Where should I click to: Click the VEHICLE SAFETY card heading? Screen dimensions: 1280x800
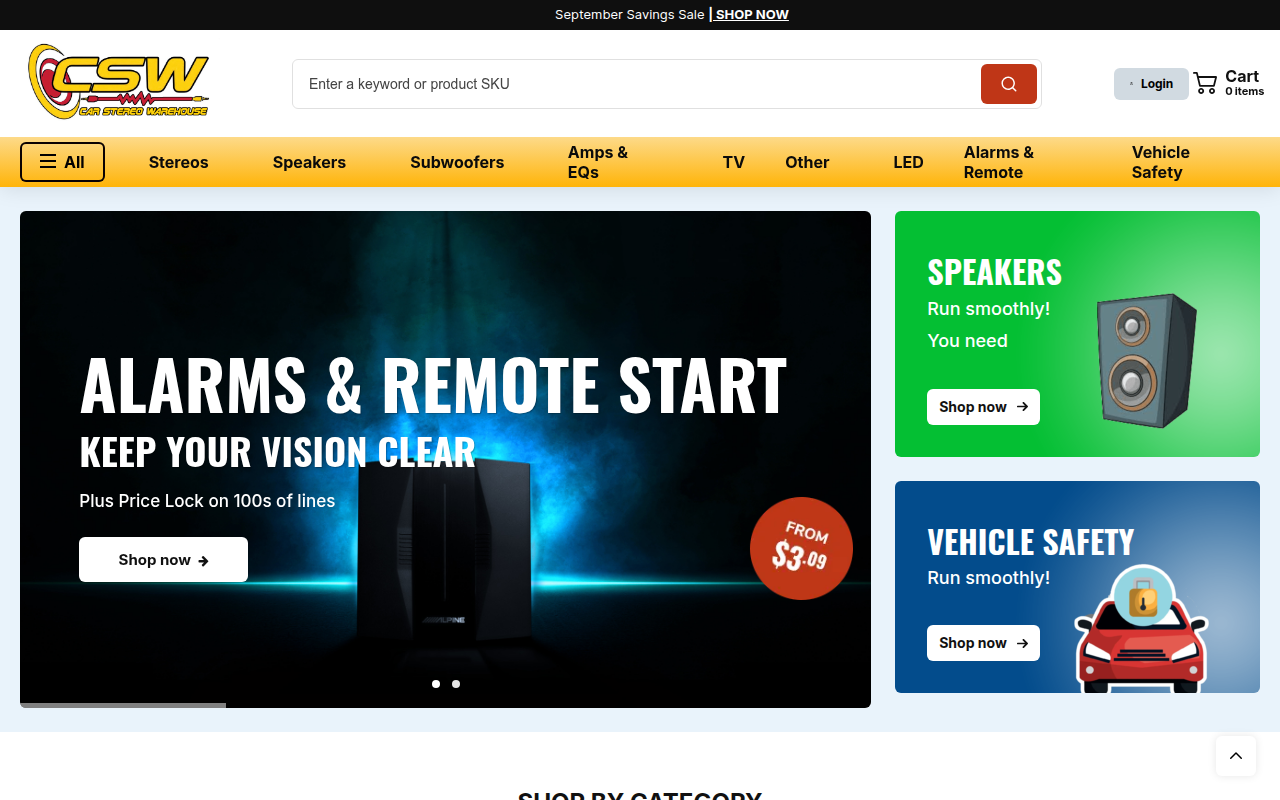[x=1031, y=542]
